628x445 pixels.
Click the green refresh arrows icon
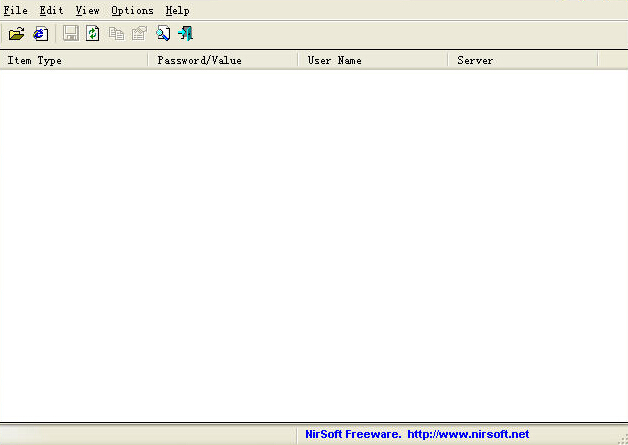pyautogui.click(x=93, y=33)
